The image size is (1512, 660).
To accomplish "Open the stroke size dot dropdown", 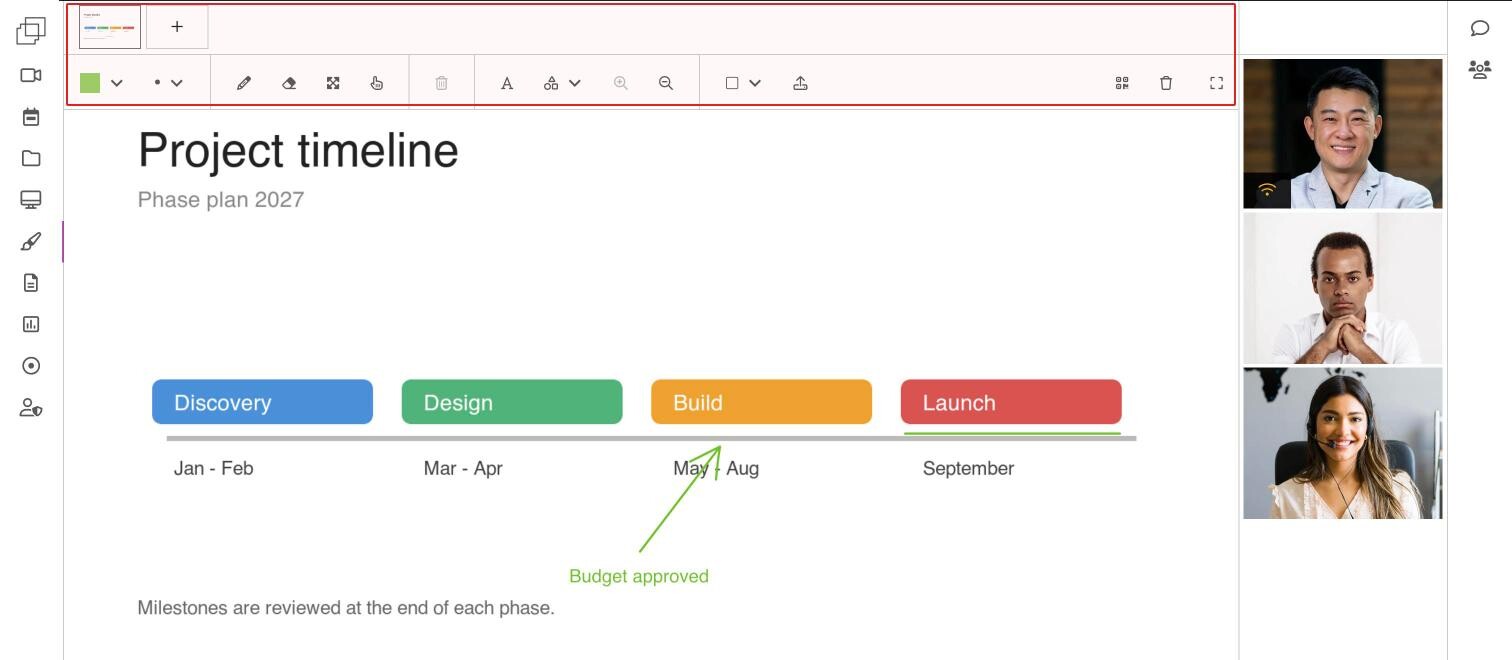I will [x=168, y=83].
